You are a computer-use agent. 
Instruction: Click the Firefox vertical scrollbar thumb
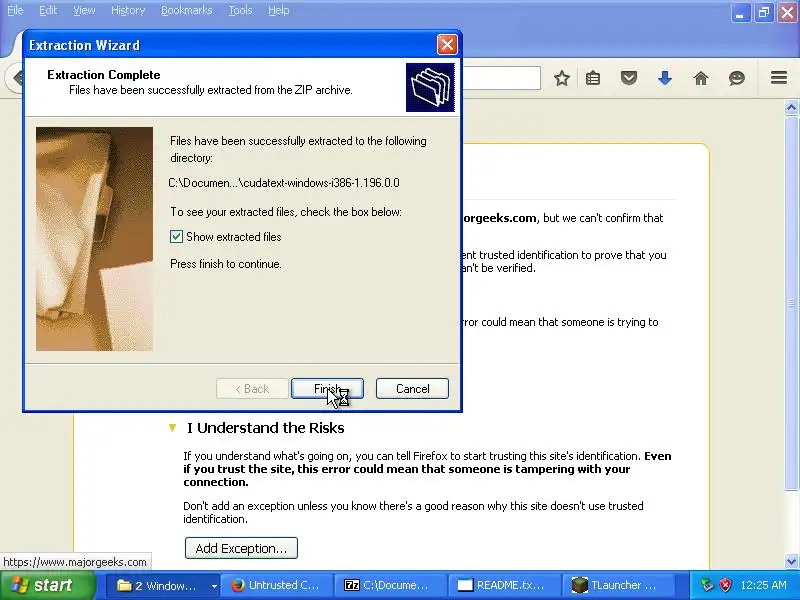point(791,303)
